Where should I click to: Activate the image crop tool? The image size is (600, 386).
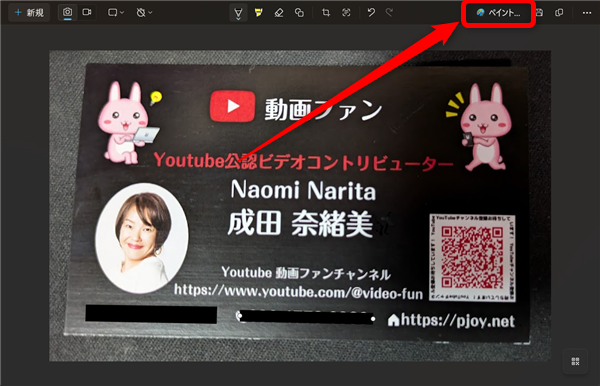coord(326,13)
